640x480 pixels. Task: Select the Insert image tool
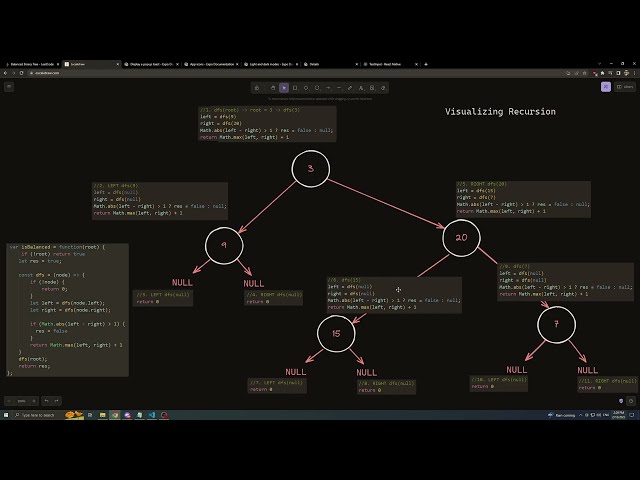(372, 88)
